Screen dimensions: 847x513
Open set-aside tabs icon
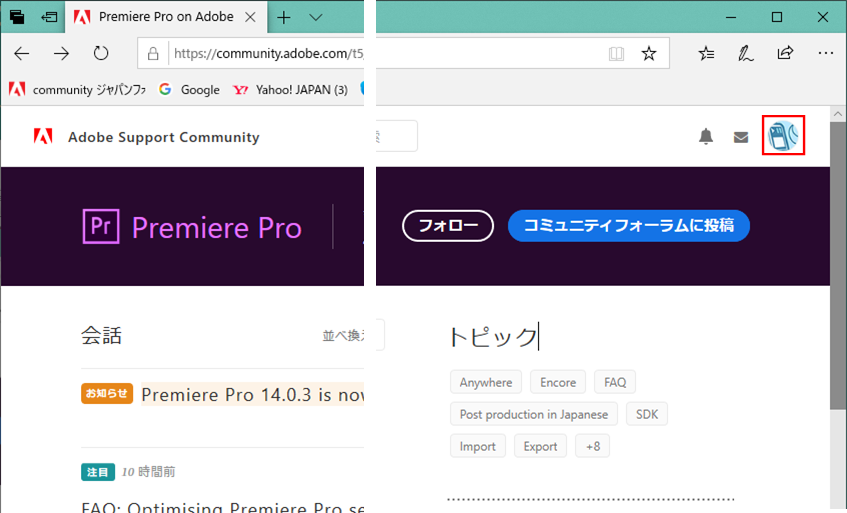(x=17, y=17)
